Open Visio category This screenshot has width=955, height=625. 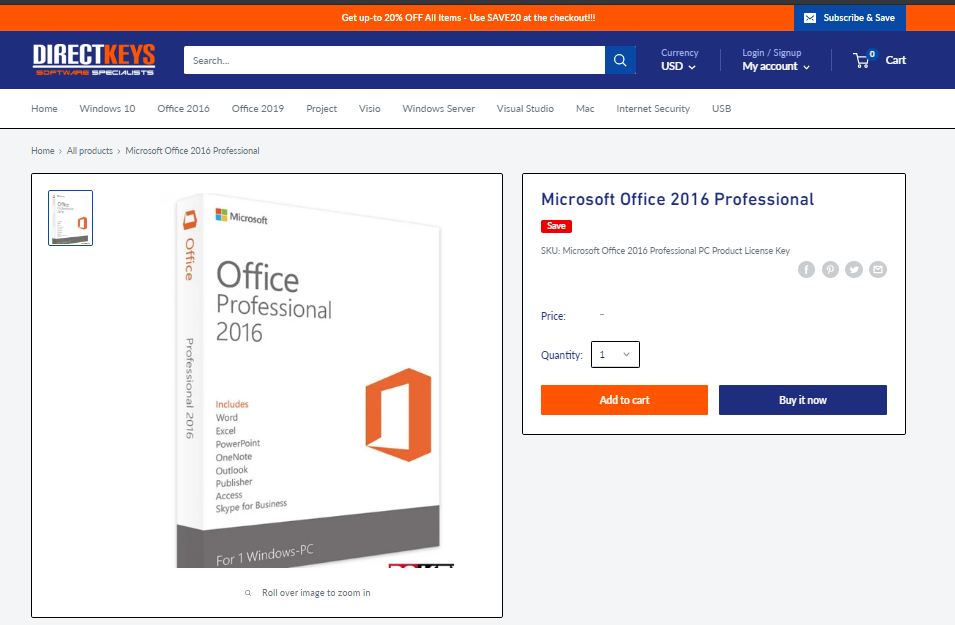(x=370, y=108)
